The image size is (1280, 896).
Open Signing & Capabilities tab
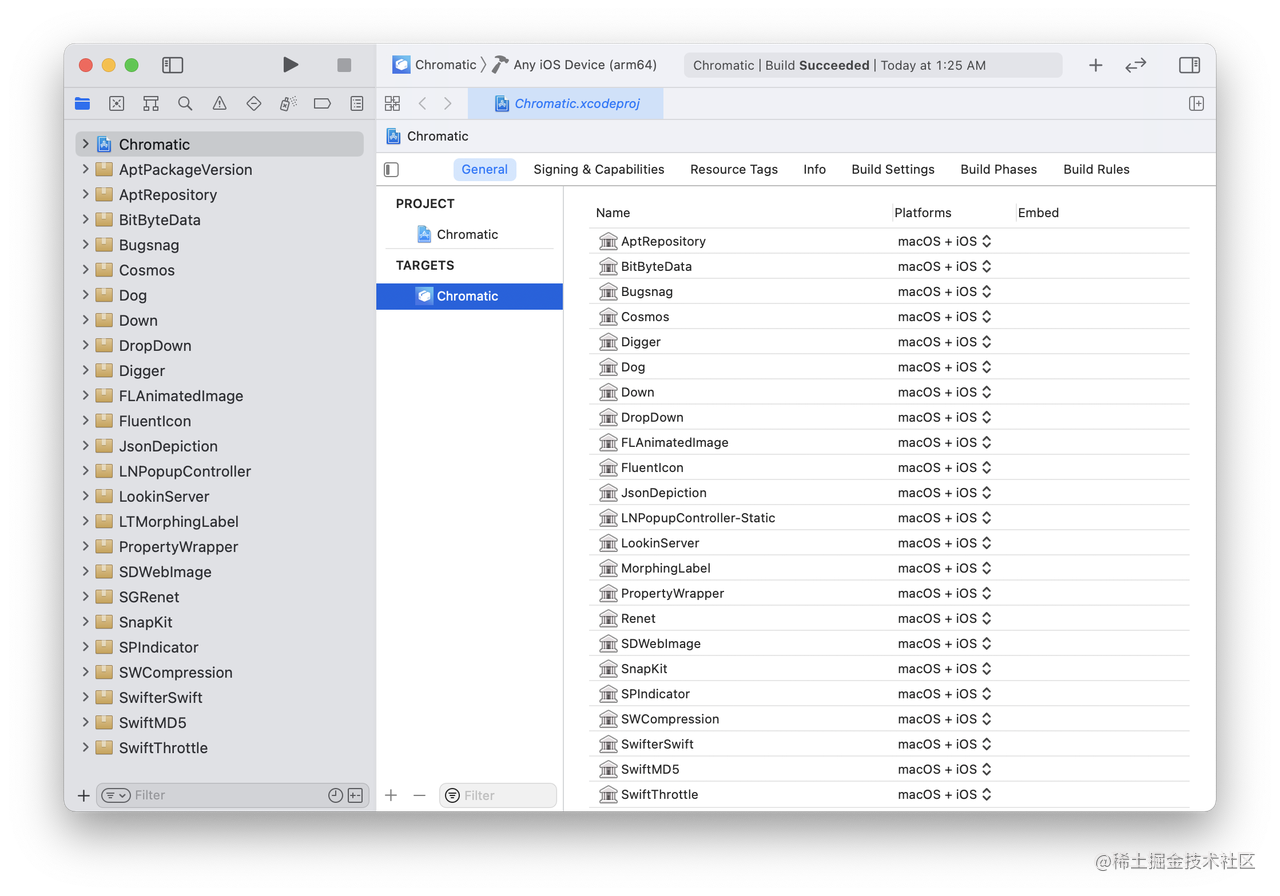[x=599, y=170]
